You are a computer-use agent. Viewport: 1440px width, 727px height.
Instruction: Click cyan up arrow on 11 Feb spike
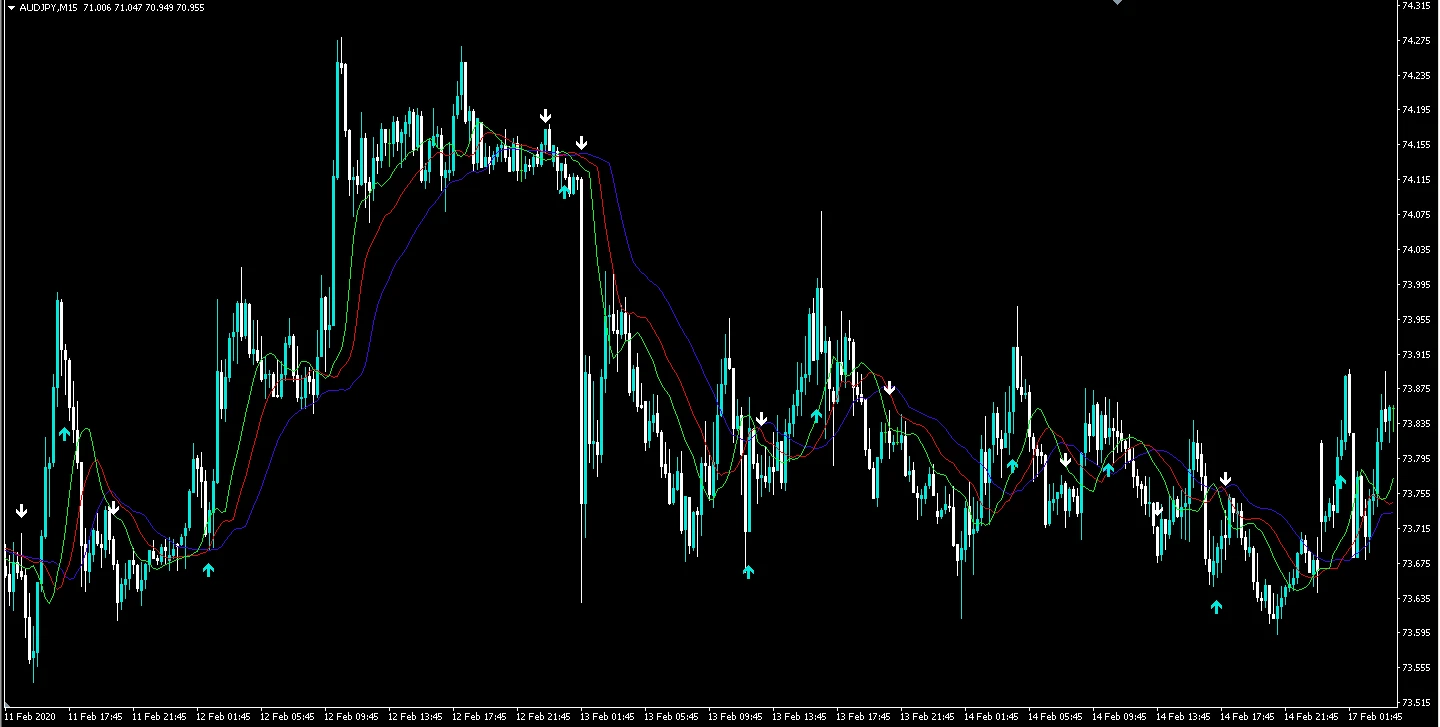(x=65, y=433)
